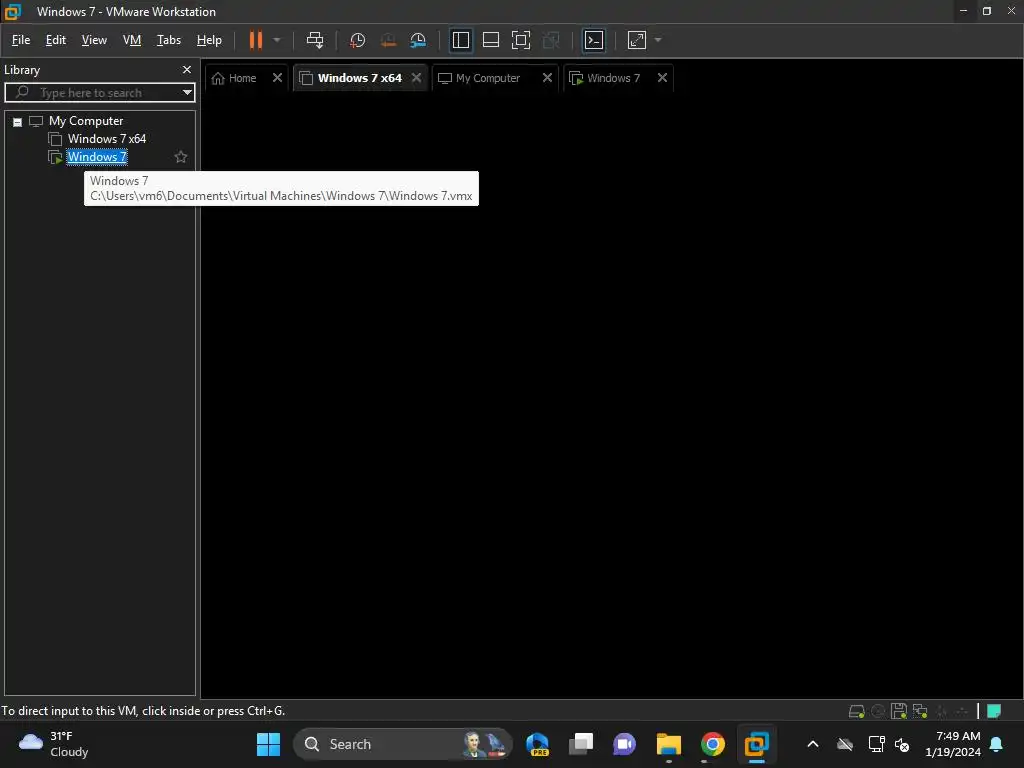Show hidden system tray icons

pos(813,744)
